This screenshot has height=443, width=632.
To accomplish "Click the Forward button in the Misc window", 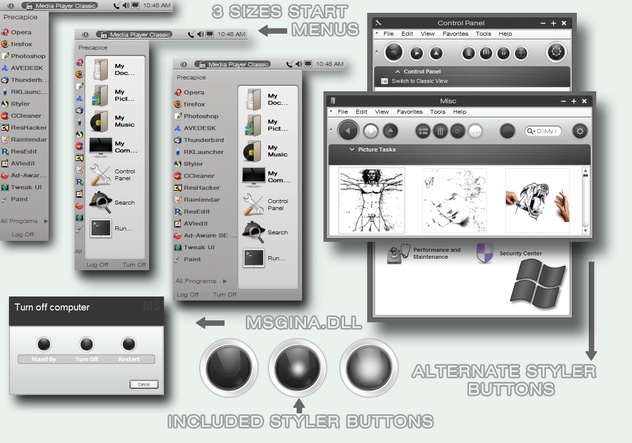I will point(371,131).
